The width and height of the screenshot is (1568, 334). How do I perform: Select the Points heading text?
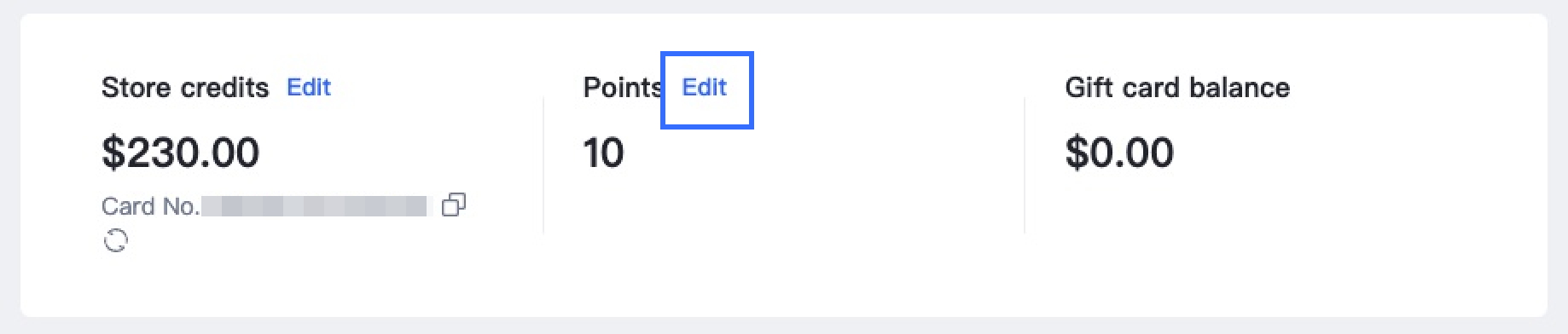623,87
